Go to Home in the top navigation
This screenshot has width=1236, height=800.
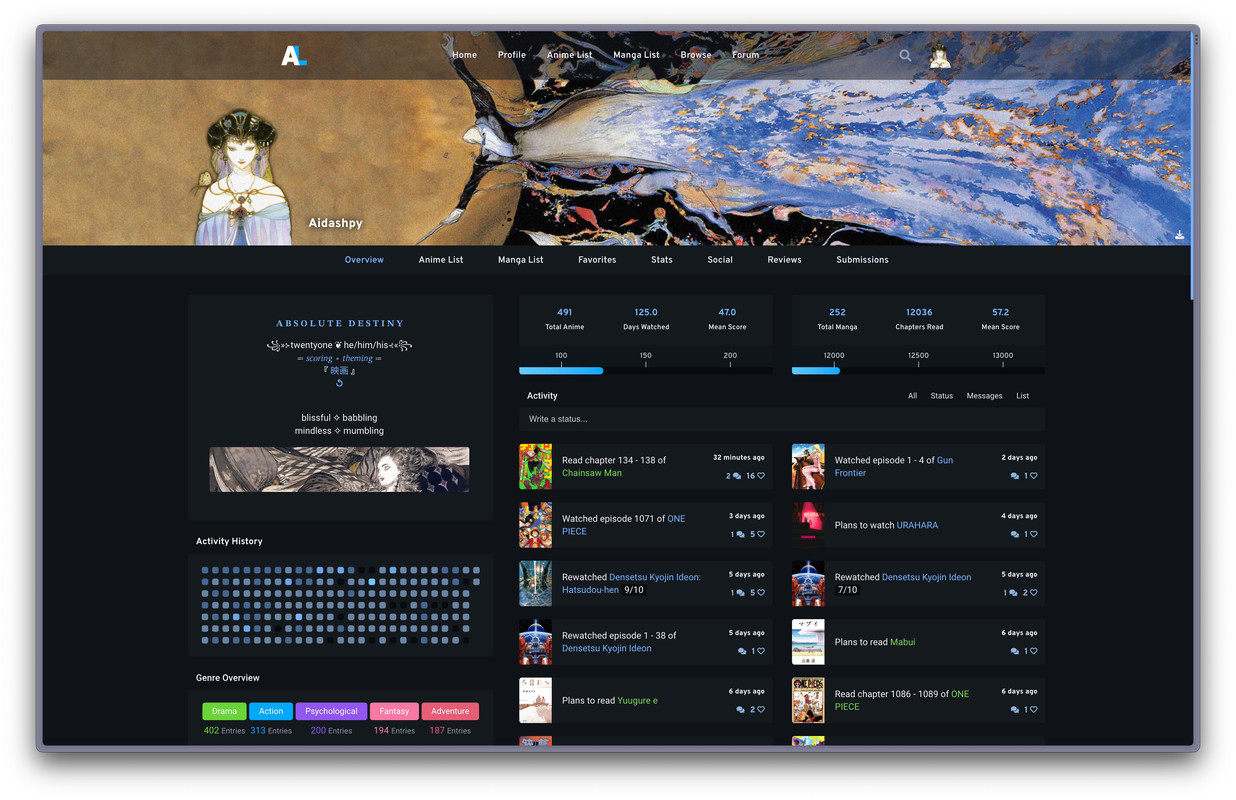point(464,55)
